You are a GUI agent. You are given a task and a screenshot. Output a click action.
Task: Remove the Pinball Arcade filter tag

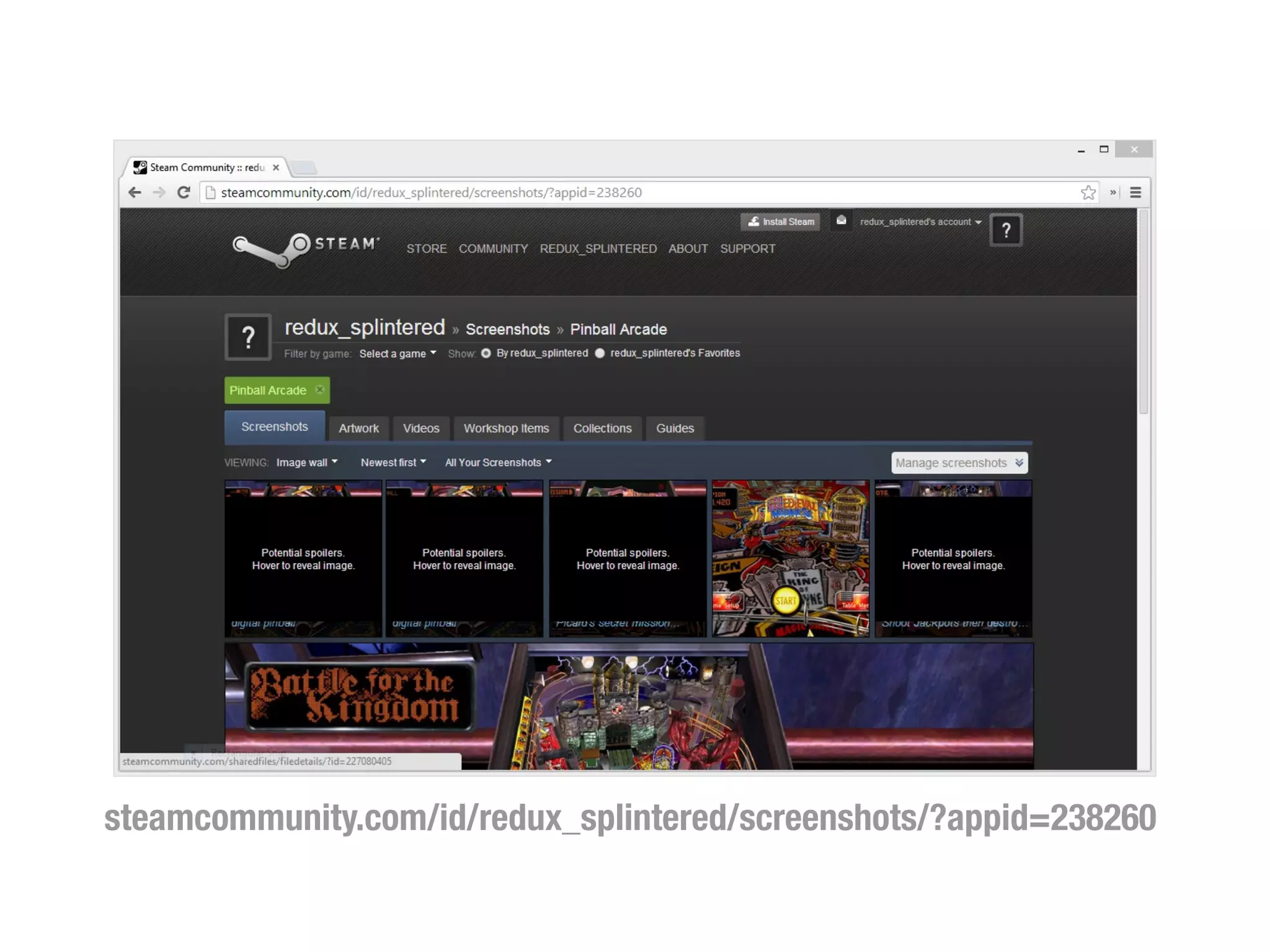click(x=320, y=389)
